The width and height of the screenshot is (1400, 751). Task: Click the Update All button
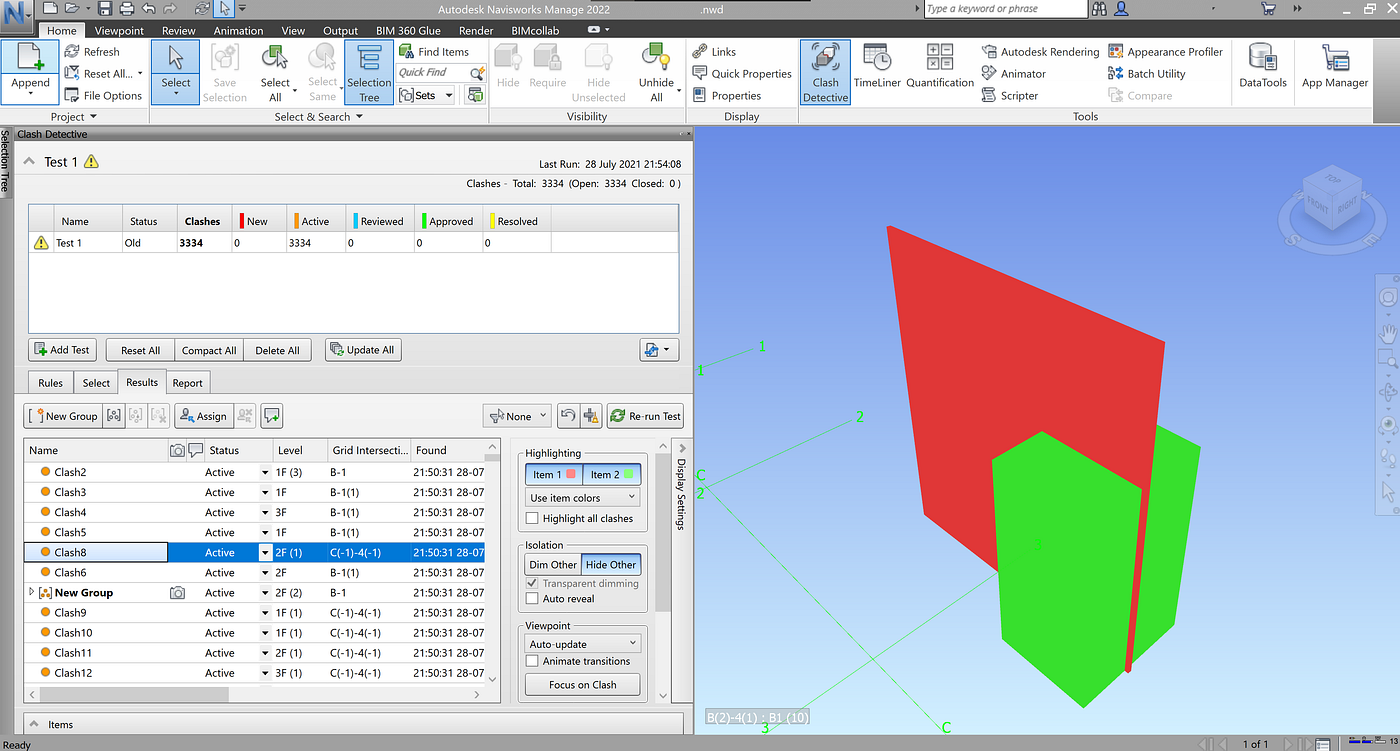pos(363,350)
